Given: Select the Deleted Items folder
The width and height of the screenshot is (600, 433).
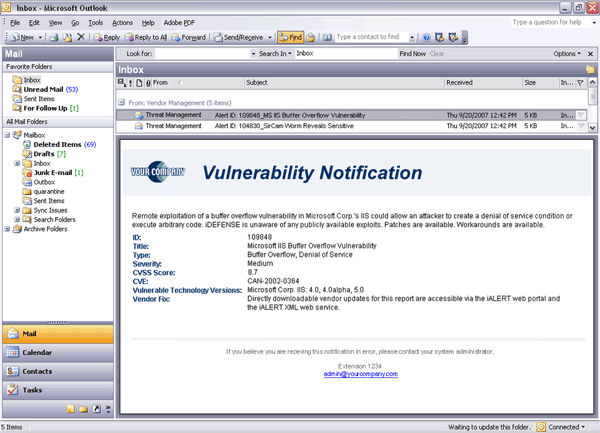Looking at the screenshot, I should (x=59, y=145).
